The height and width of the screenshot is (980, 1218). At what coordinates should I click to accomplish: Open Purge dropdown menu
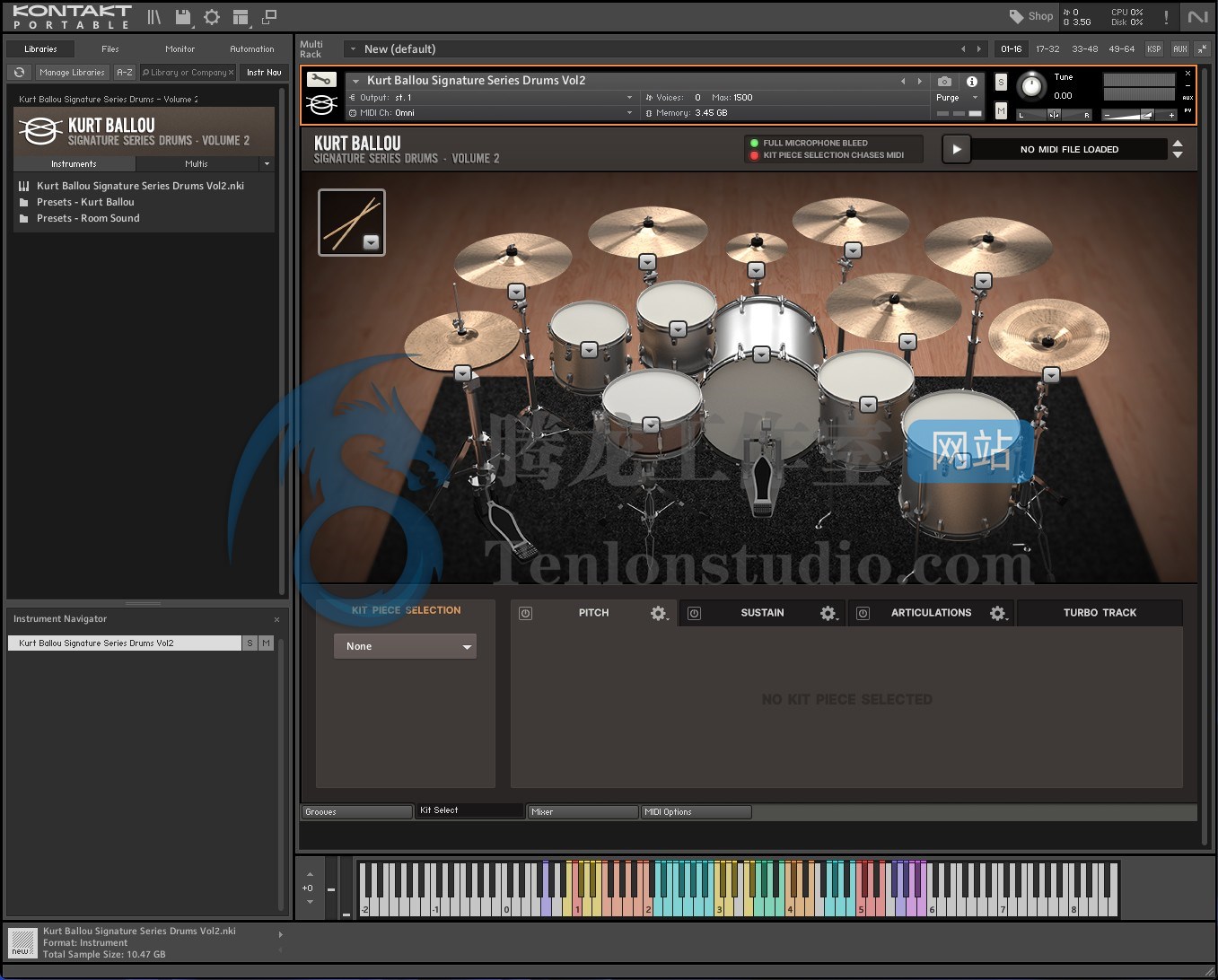click(x=957, y=98)
